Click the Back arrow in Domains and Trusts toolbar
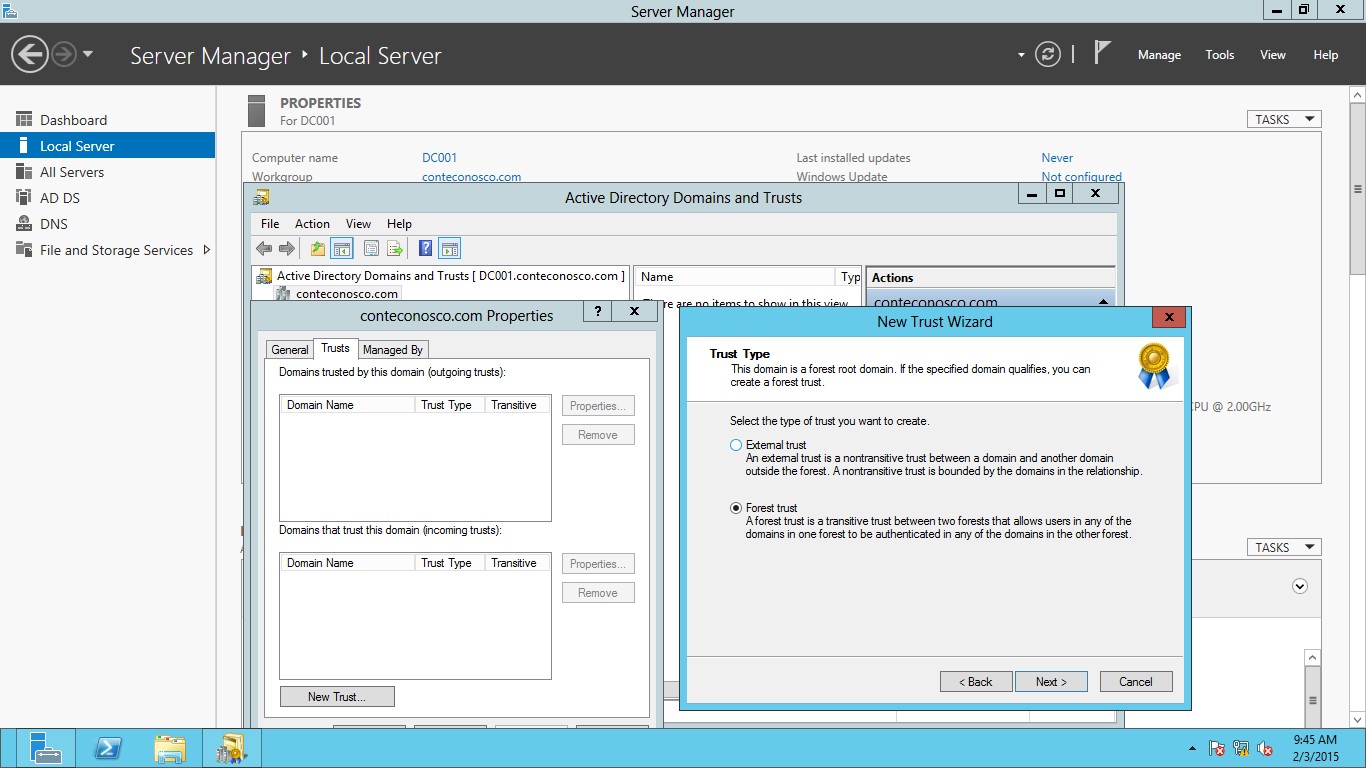The image size is (1366, 768). pos(264,248)
